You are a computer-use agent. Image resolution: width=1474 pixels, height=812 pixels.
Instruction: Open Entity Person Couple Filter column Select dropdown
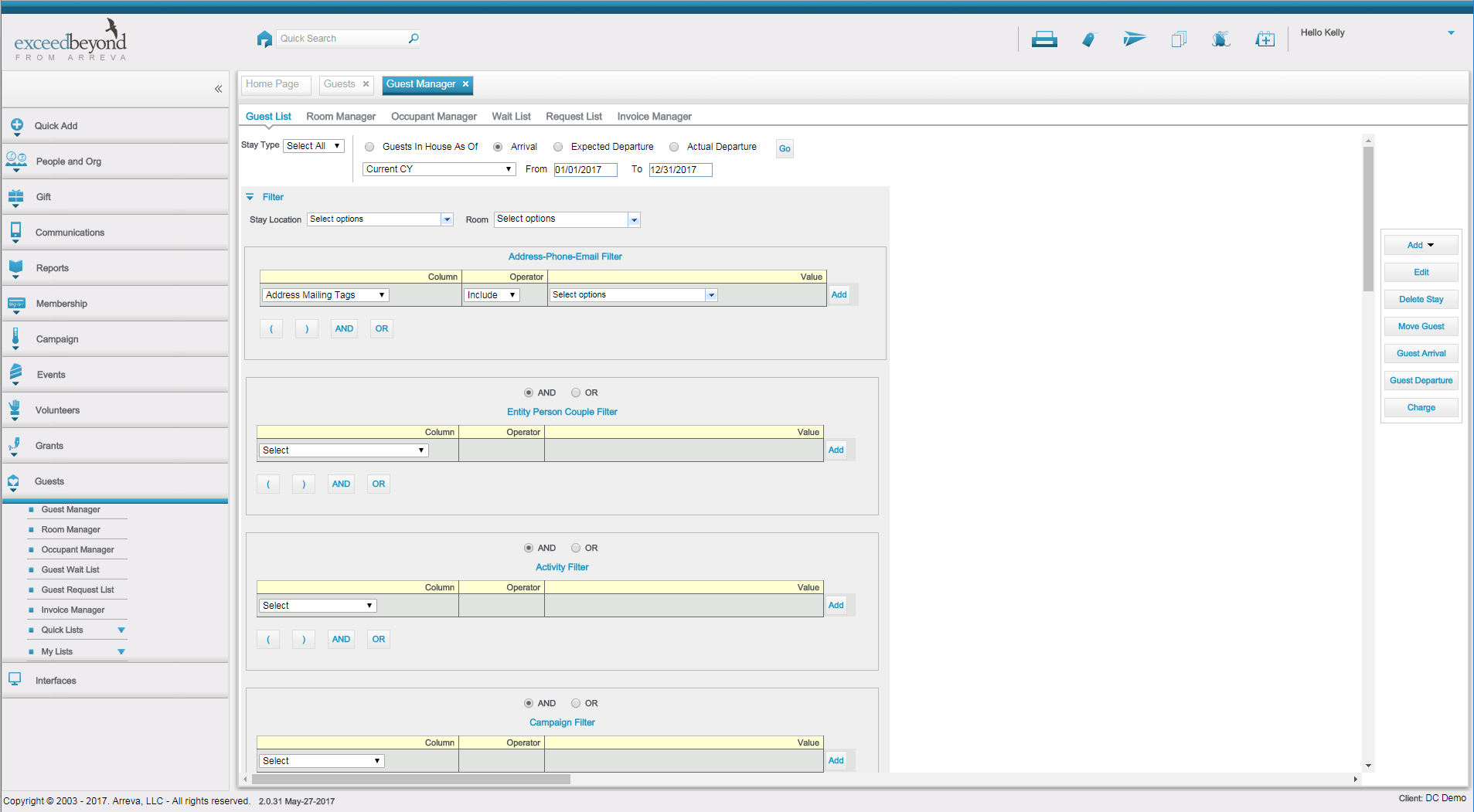pos(343,450)
